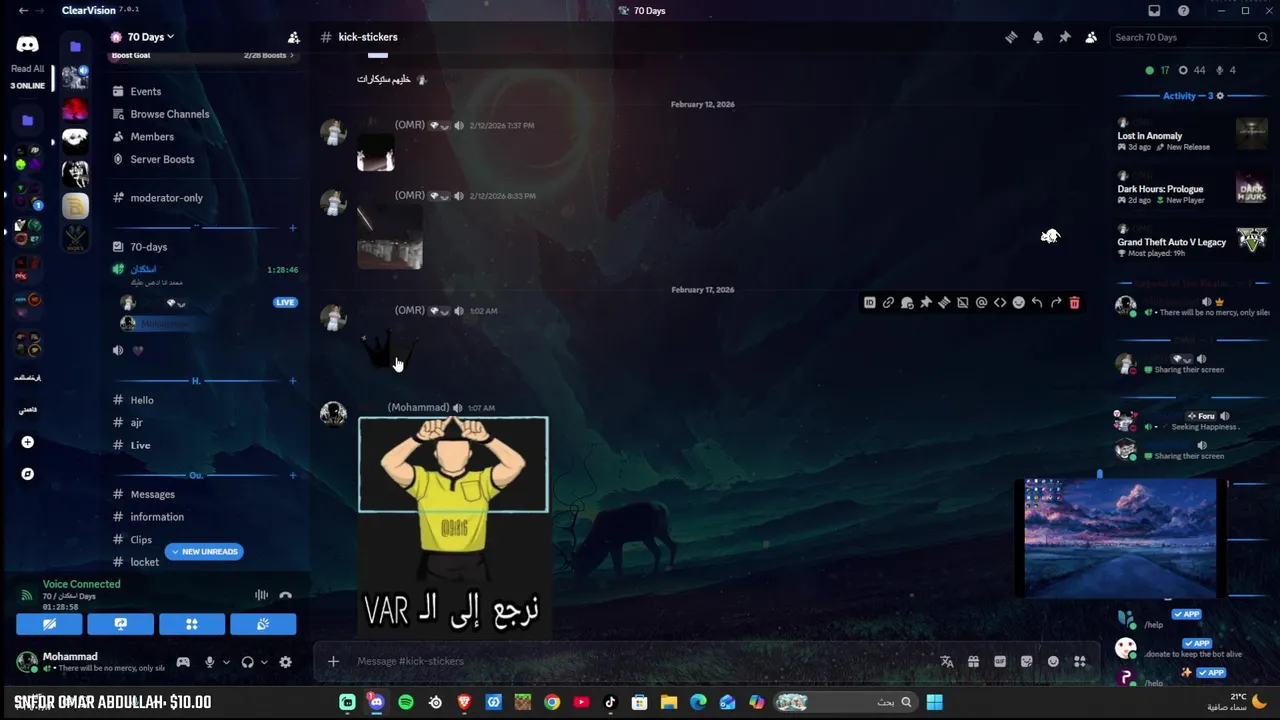Jump to NEW UNREADS pill

point(204,552)
